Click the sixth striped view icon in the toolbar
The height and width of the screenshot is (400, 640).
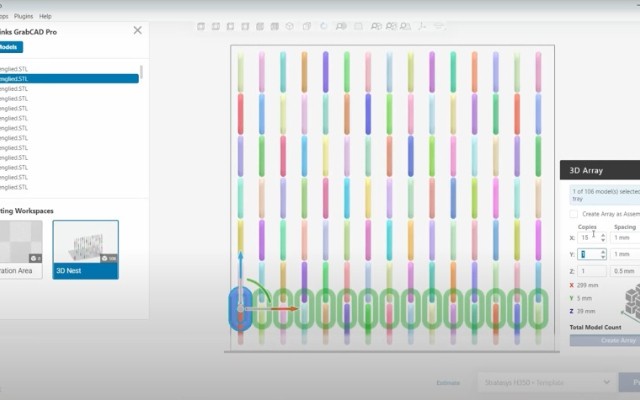(275, 27)
